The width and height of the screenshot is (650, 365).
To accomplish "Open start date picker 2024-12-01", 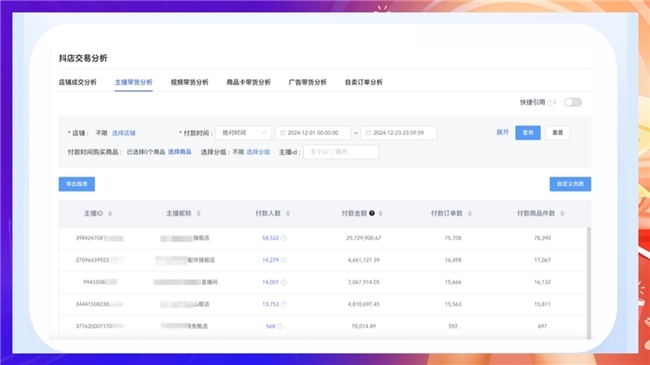I will click(313, 133).
